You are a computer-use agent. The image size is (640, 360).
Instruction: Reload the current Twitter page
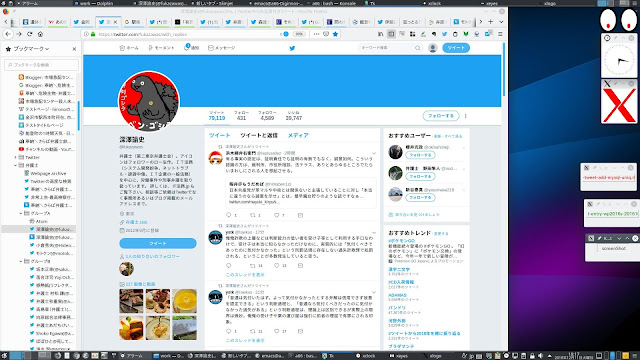(29, 34)
